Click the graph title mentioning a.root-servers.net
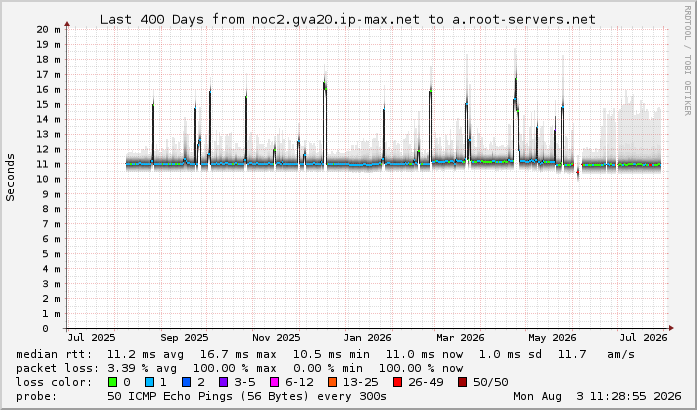Viewport: 697px width, 410px height. (348, 20)
